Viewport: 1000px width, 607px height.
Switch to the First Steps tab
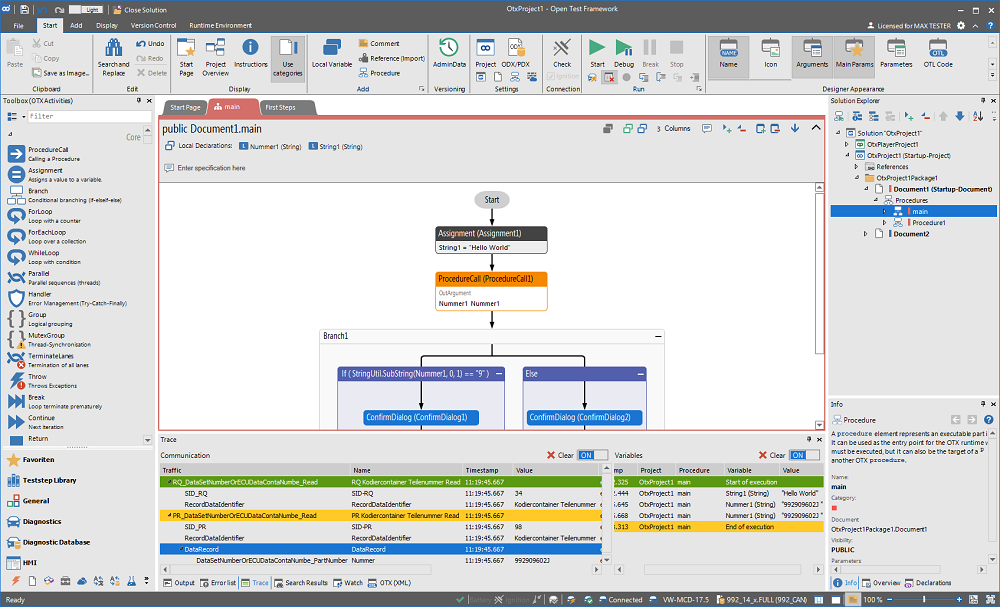[x=280, y=107]
